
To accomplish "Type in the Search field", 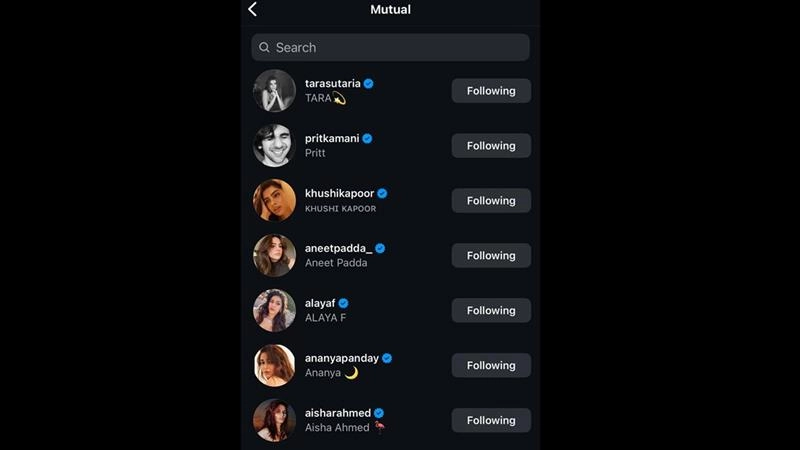I will [400, 47].
